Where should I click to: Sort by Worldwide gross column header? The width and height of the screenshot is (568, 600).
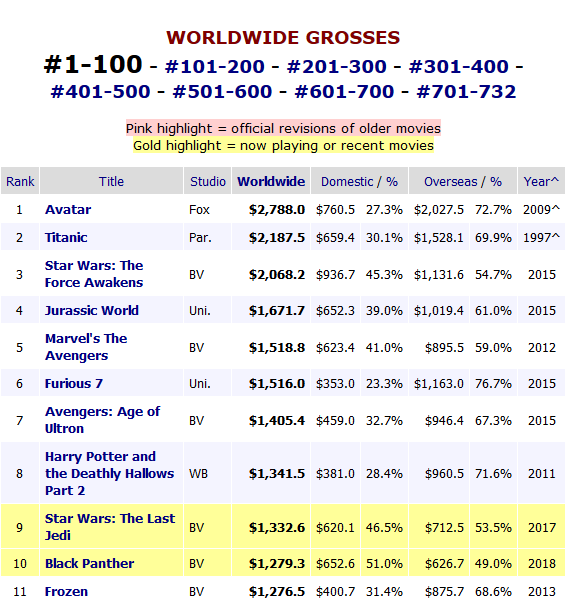click(271, 181)
